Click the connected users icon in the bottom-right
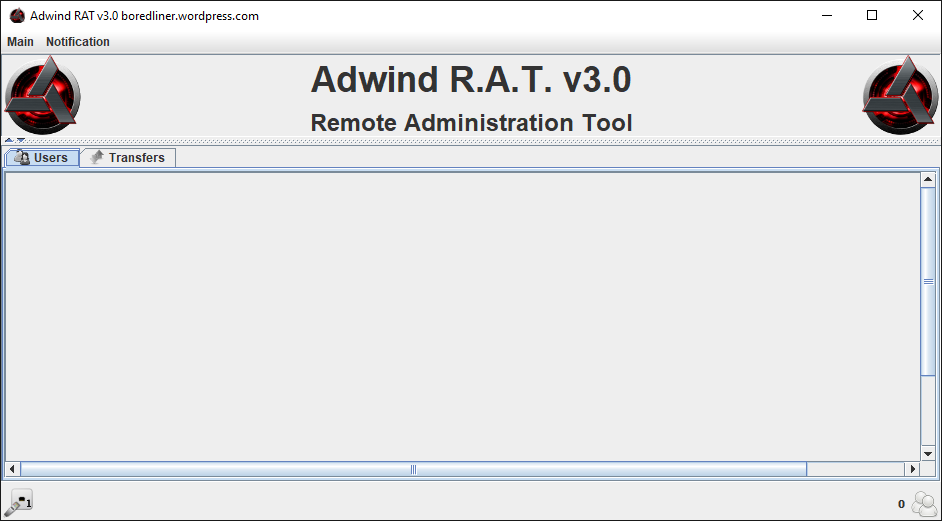Image resolution: width=942 pixels, height=521 pixels. click(x=924, y=504)
